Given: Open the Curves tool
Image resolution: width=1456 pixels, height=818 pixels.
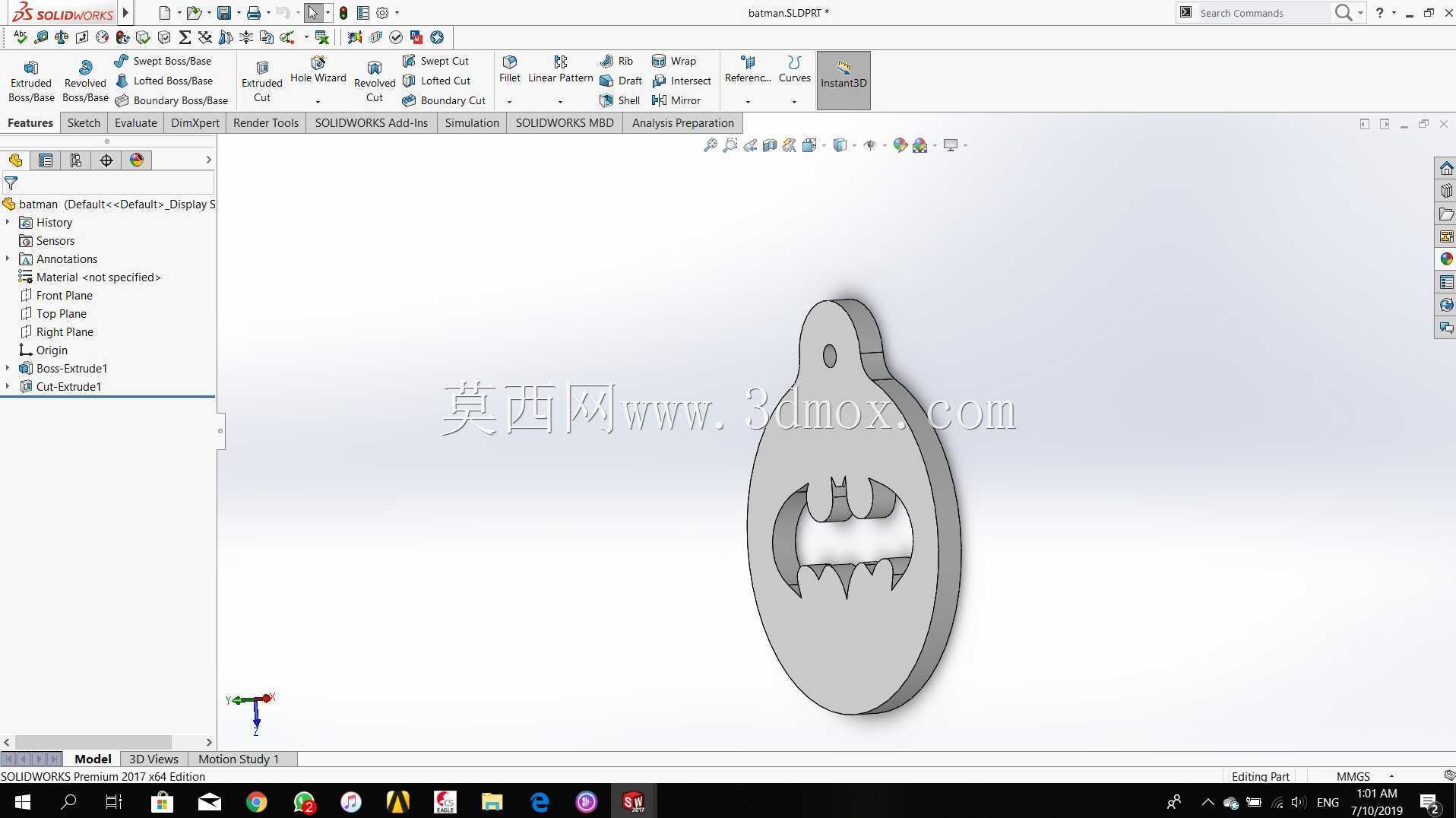Looking at the screenshot, I should tap(795, 69).
